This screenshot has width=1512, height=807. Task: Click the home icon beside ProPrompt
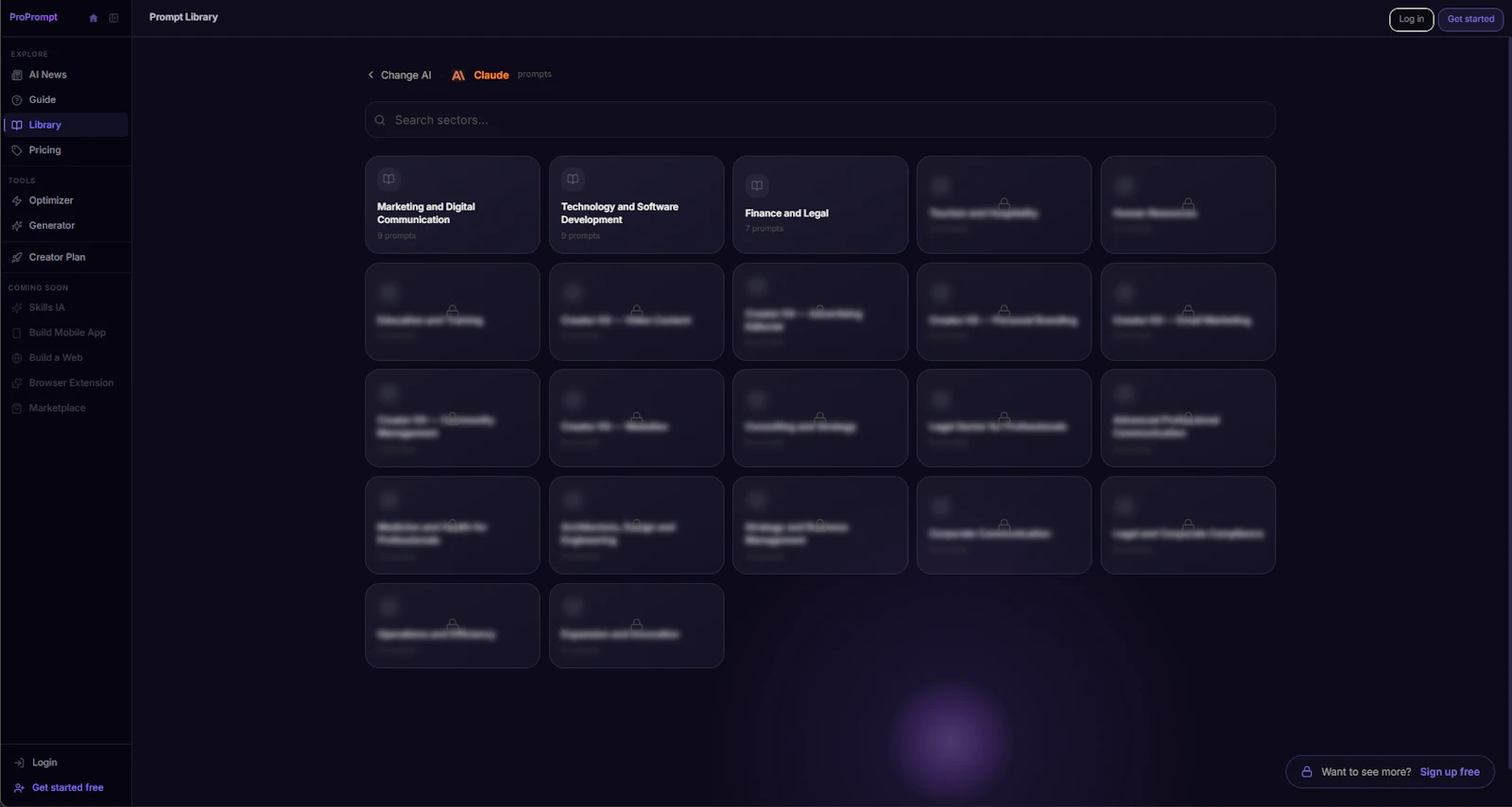(x=94, y=18)
